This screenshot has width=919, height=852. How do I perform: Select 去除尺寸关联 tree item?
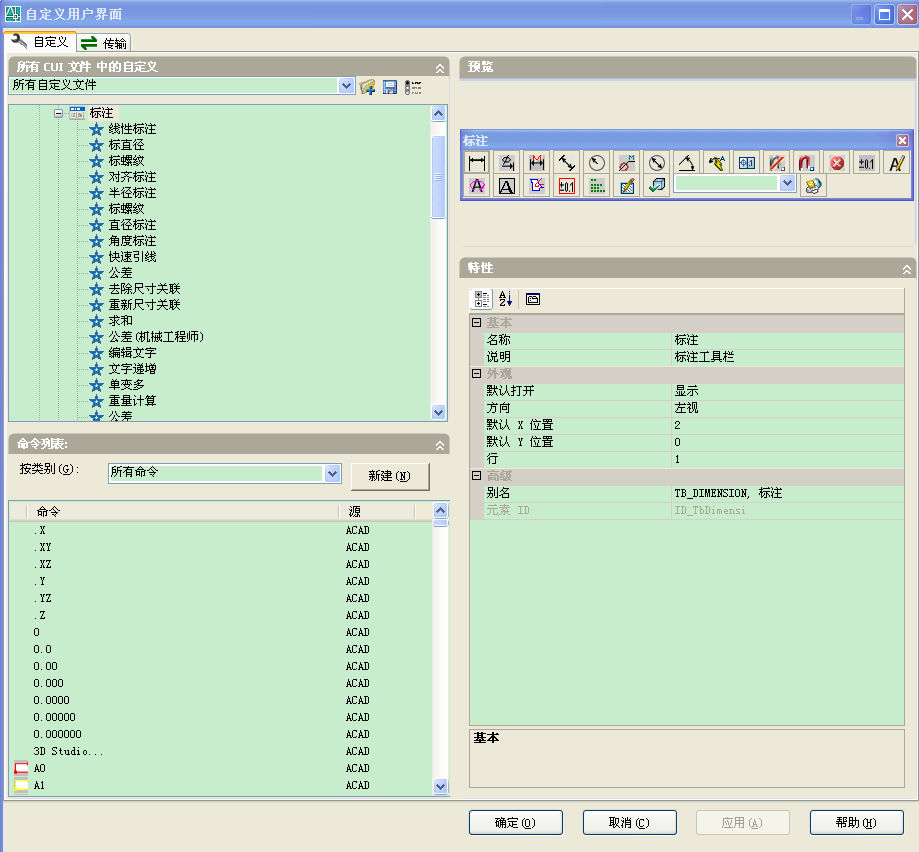144,289
